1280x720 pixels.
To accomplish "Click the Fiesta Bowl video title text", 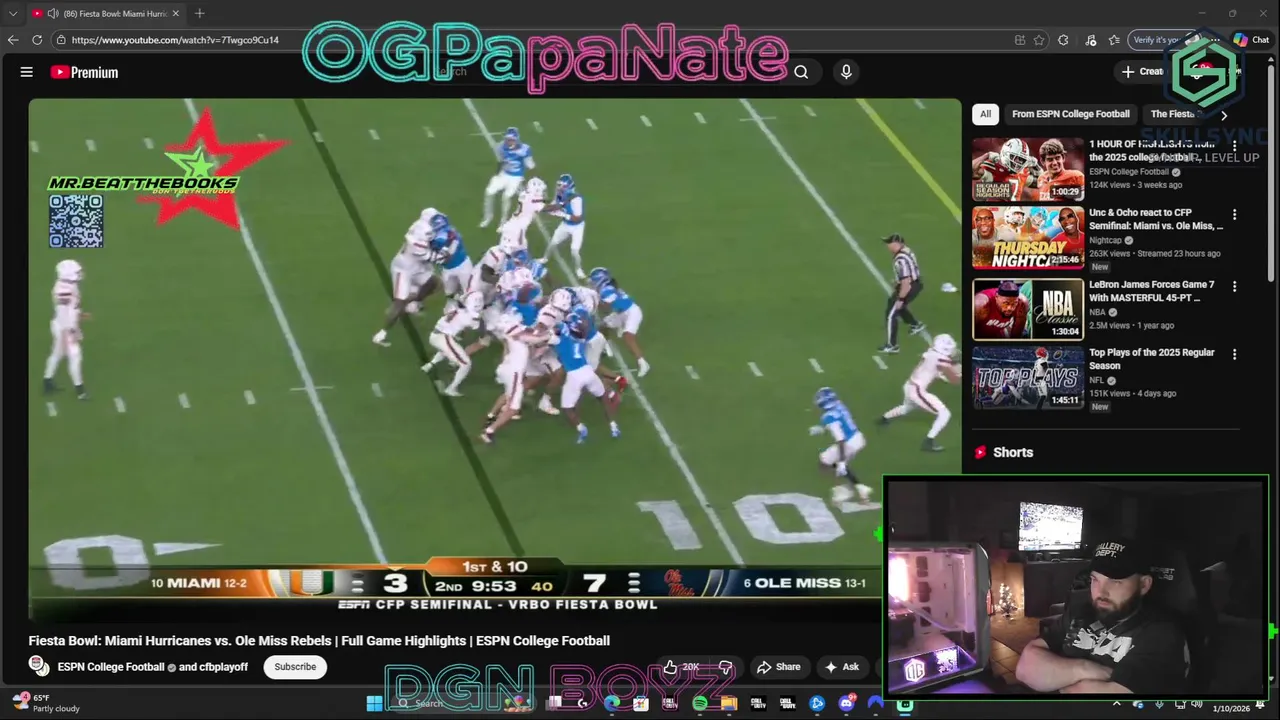I will (x=319, y=641).
